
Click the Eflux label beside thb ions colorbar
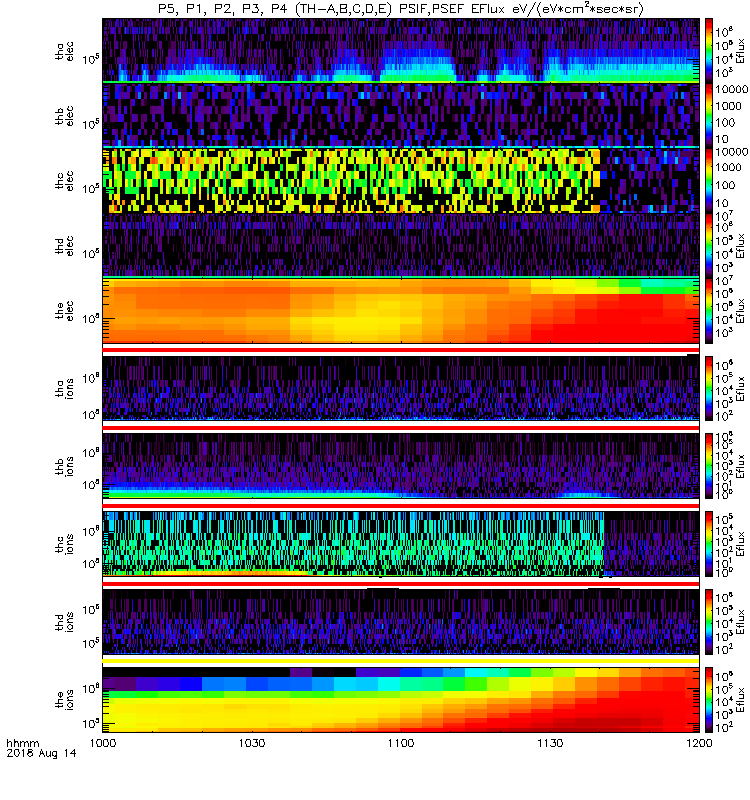741,466
